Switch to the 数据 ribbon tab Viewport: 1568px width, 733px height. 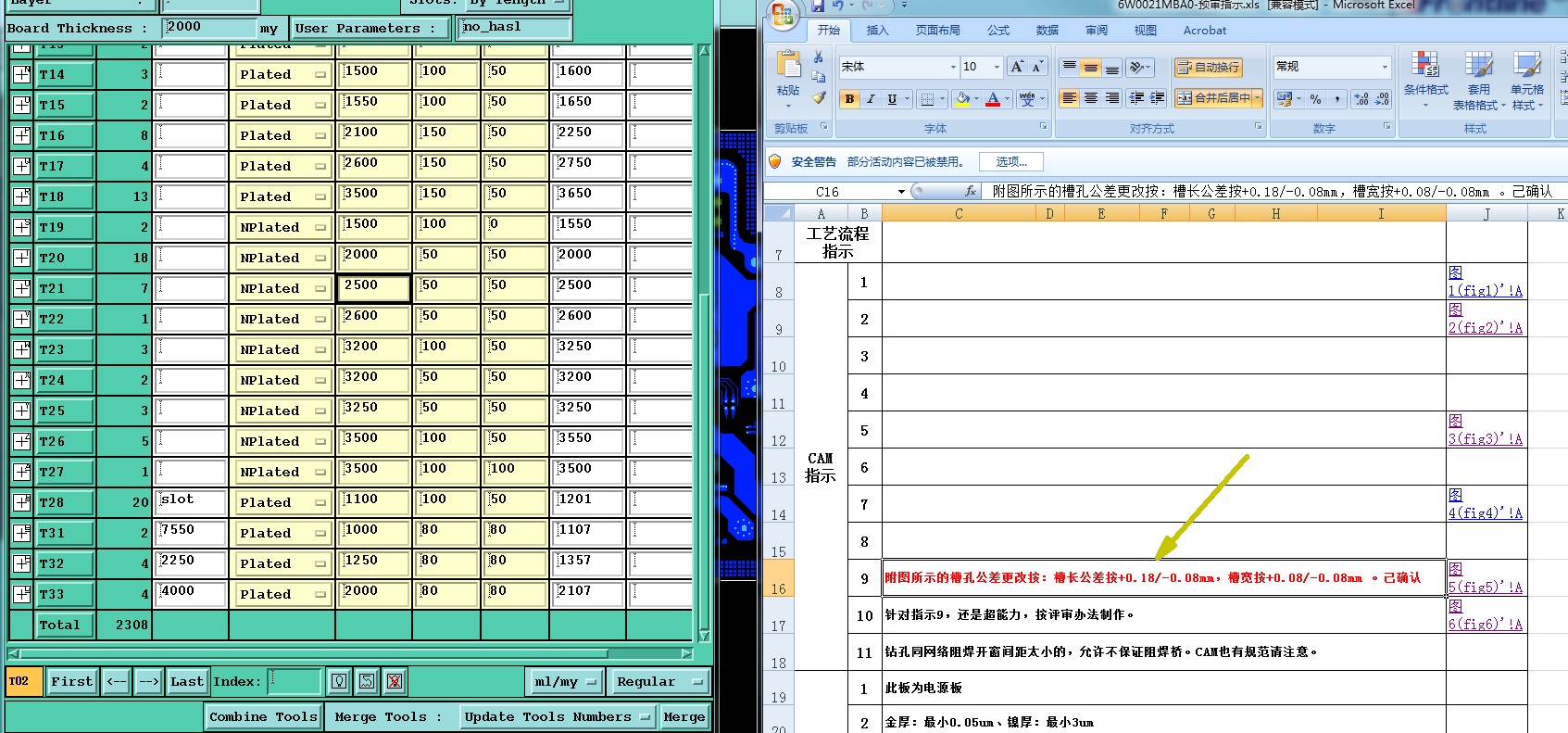coord(1047,31)
